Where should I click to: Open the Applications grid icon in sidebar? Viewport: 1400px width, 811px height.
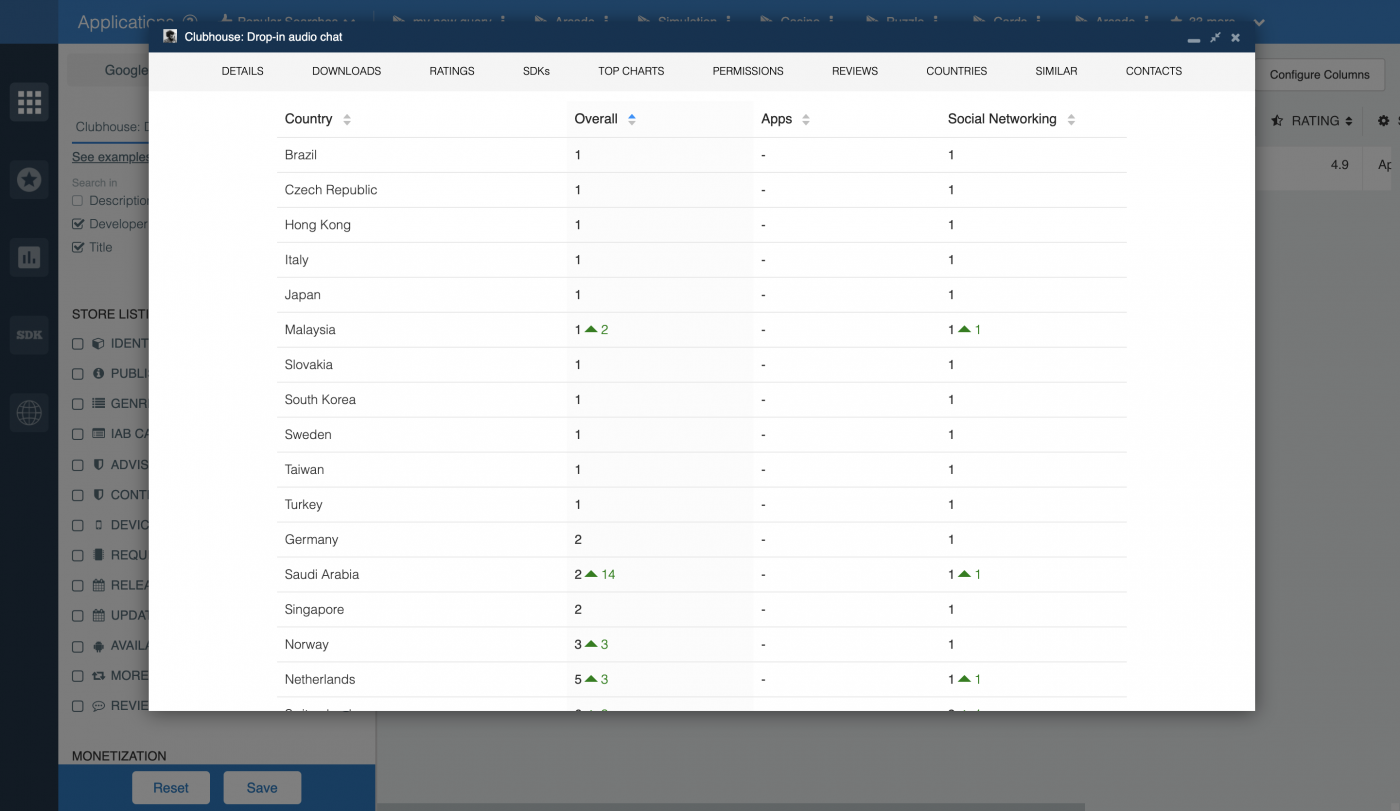pos(29,101)
